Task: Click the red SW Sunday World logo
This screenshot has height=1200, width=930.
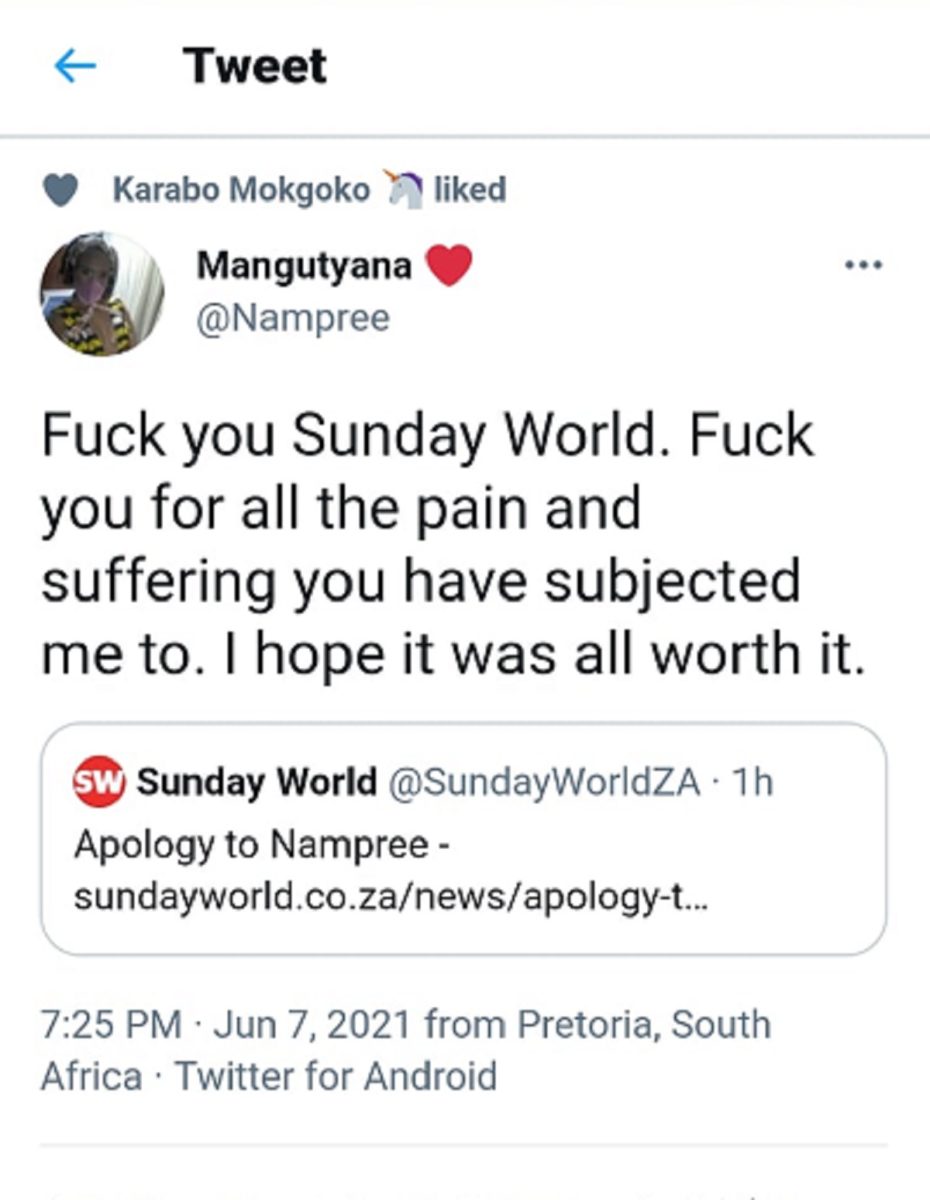Action: (x=98, y=782)
